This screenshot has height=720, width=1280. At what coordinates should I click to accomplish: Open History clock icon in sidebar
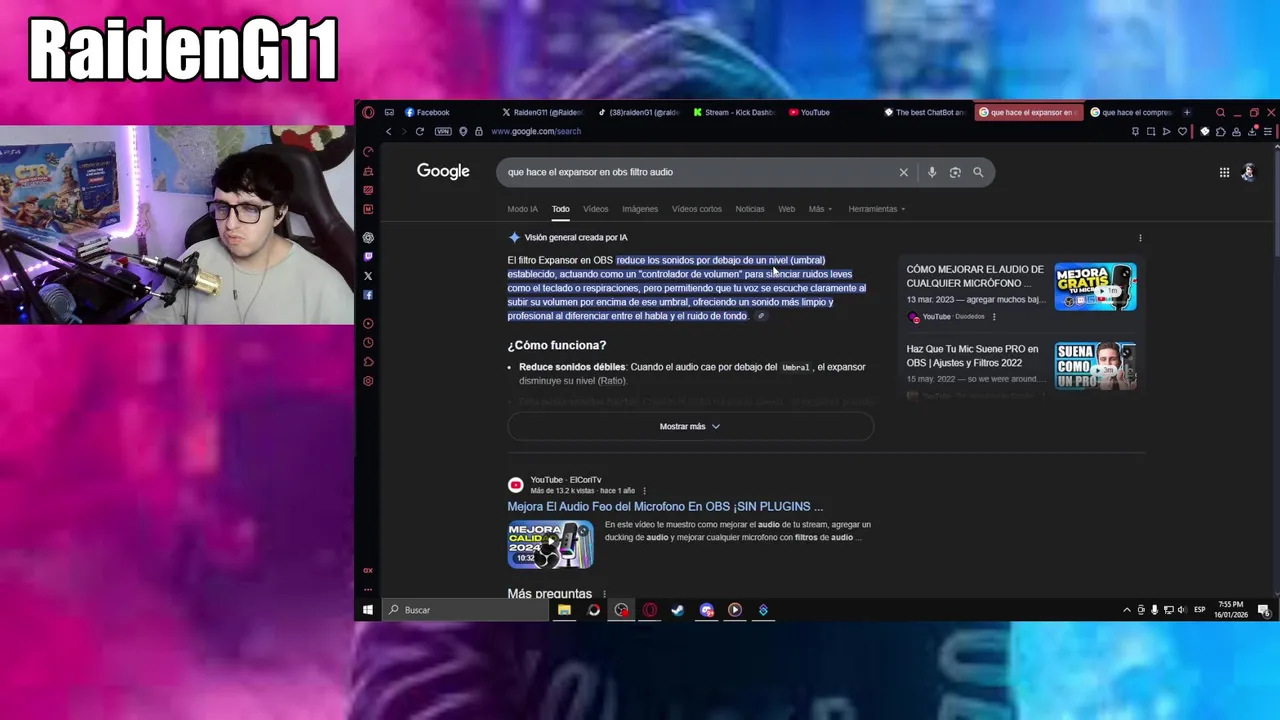tap(368, 343)
